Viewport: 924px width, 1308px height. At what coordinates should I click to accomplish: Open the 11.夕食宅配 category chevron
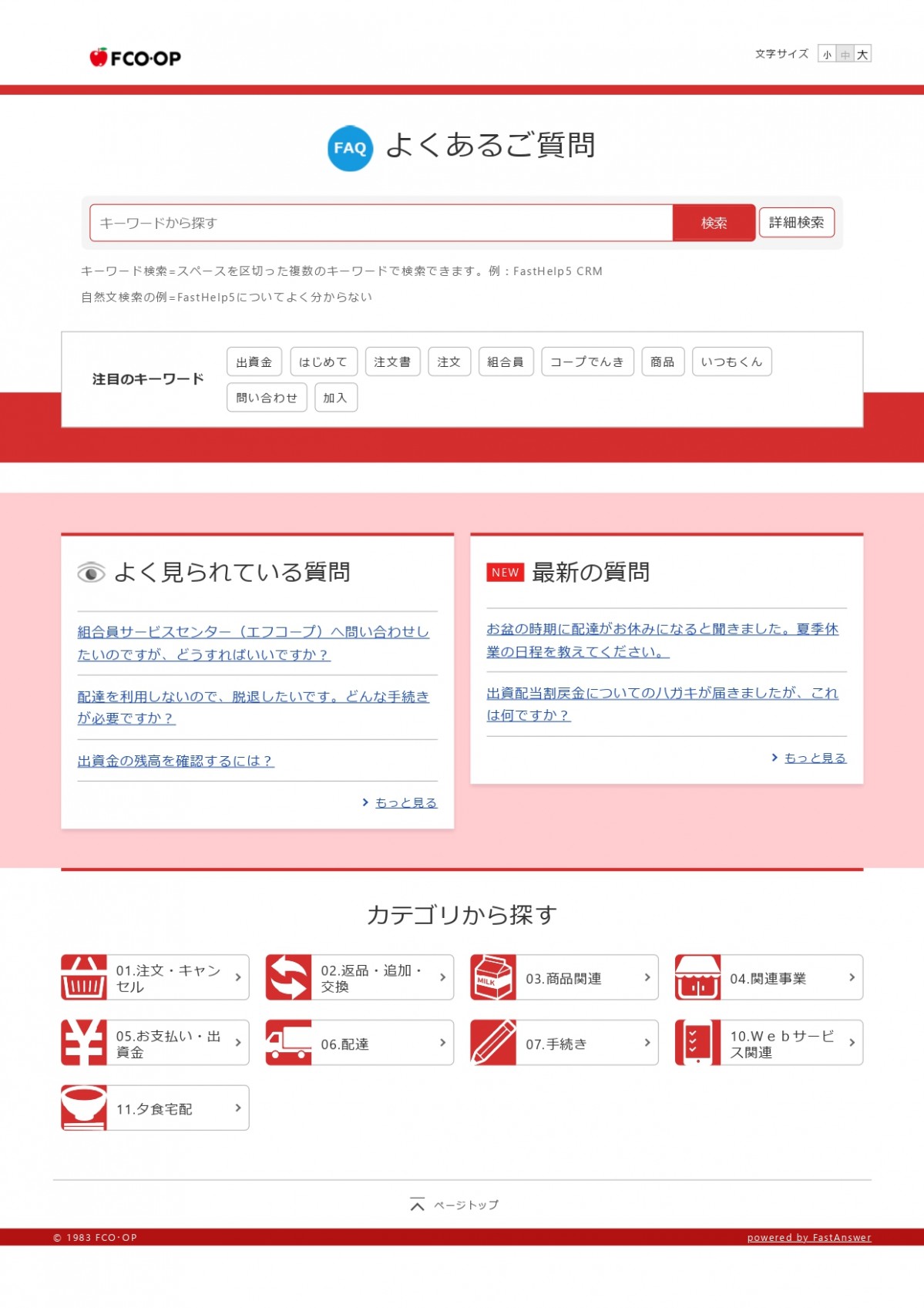click(238, 1108)
